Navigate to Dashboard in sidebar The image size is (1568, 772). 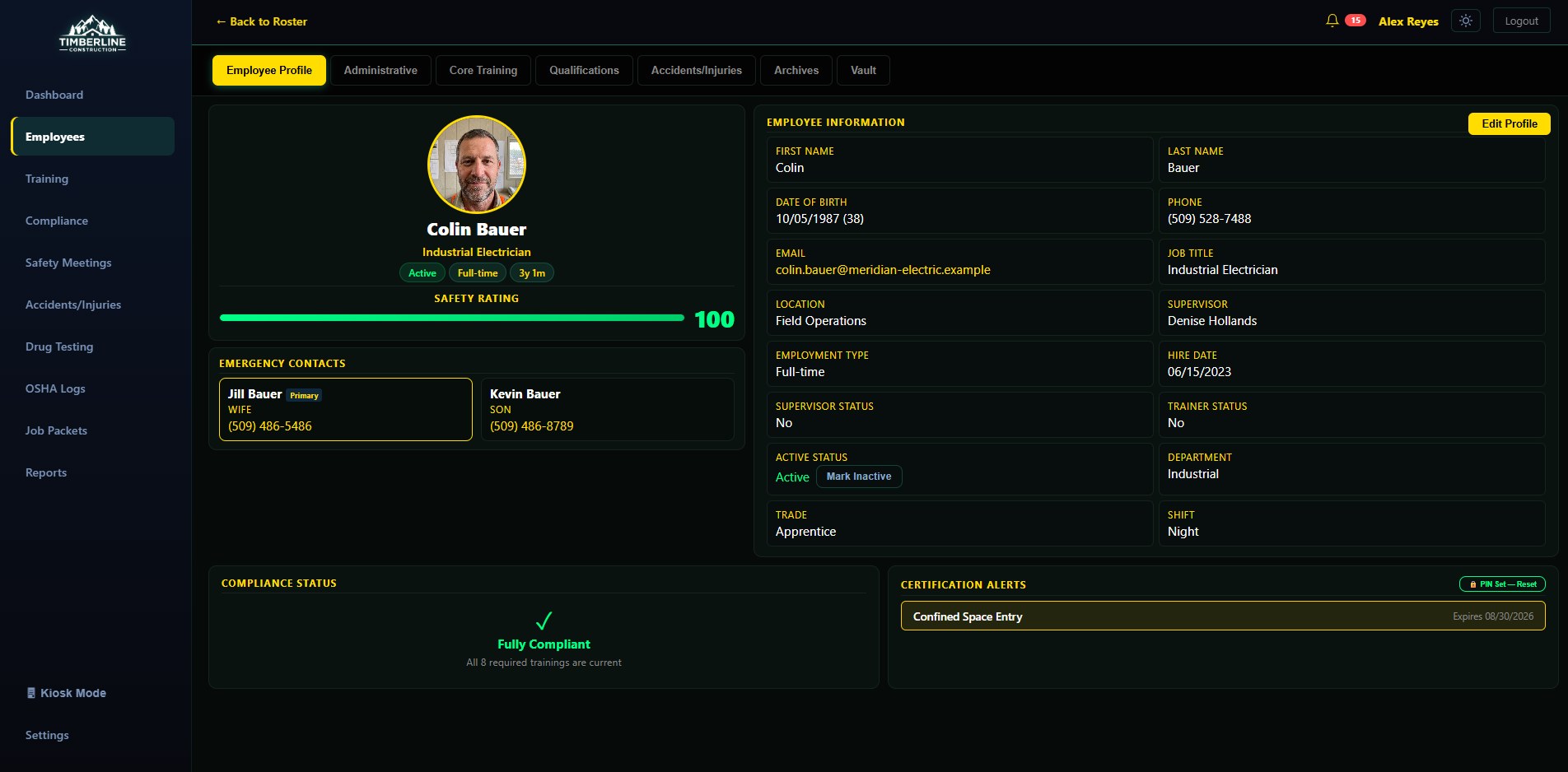[92, 95]
